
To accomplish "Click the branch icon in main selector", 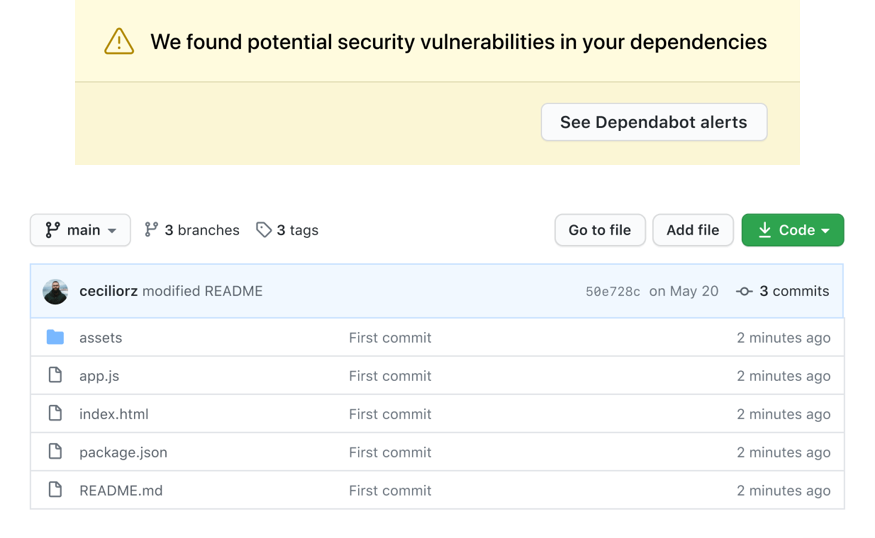I will coord(52,230).
